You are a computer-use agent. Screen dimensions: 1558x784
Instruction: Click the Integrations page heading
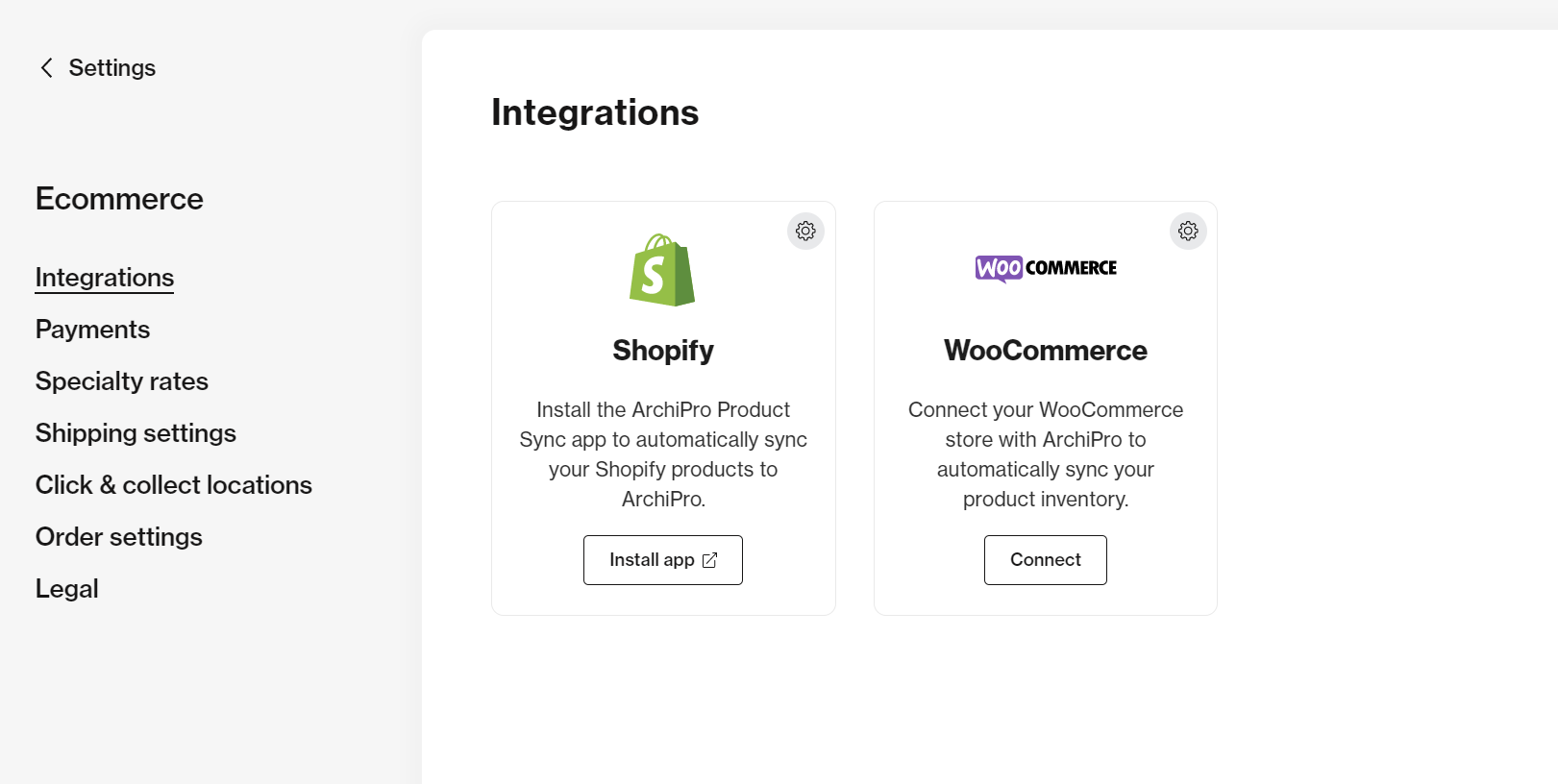click(x=595, y=112)
